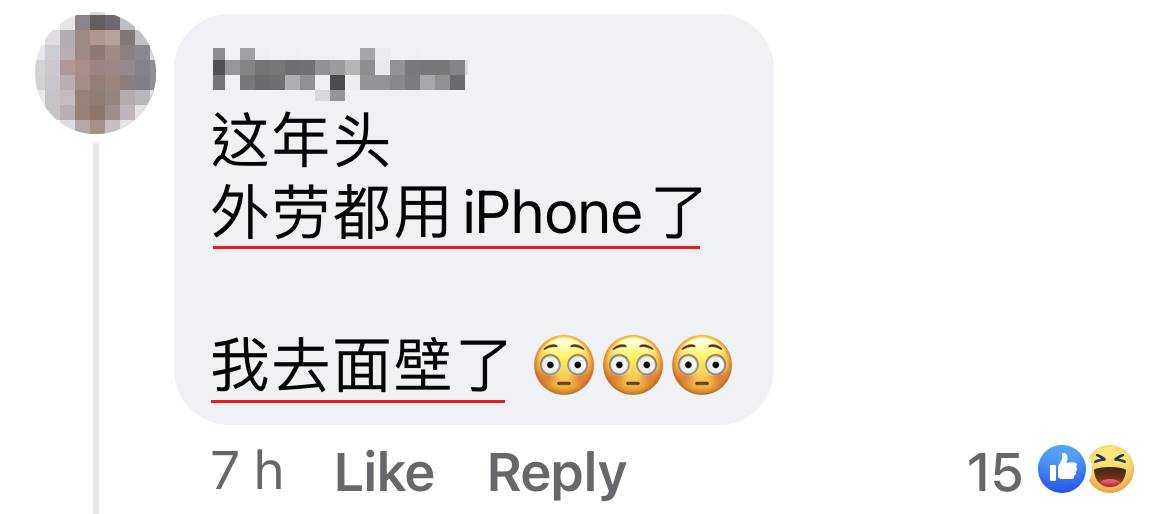The height and width of the screenshot is (514, 1170).
Task: Click the text 外劳都用 in the comment
Action: pos(331,213)
